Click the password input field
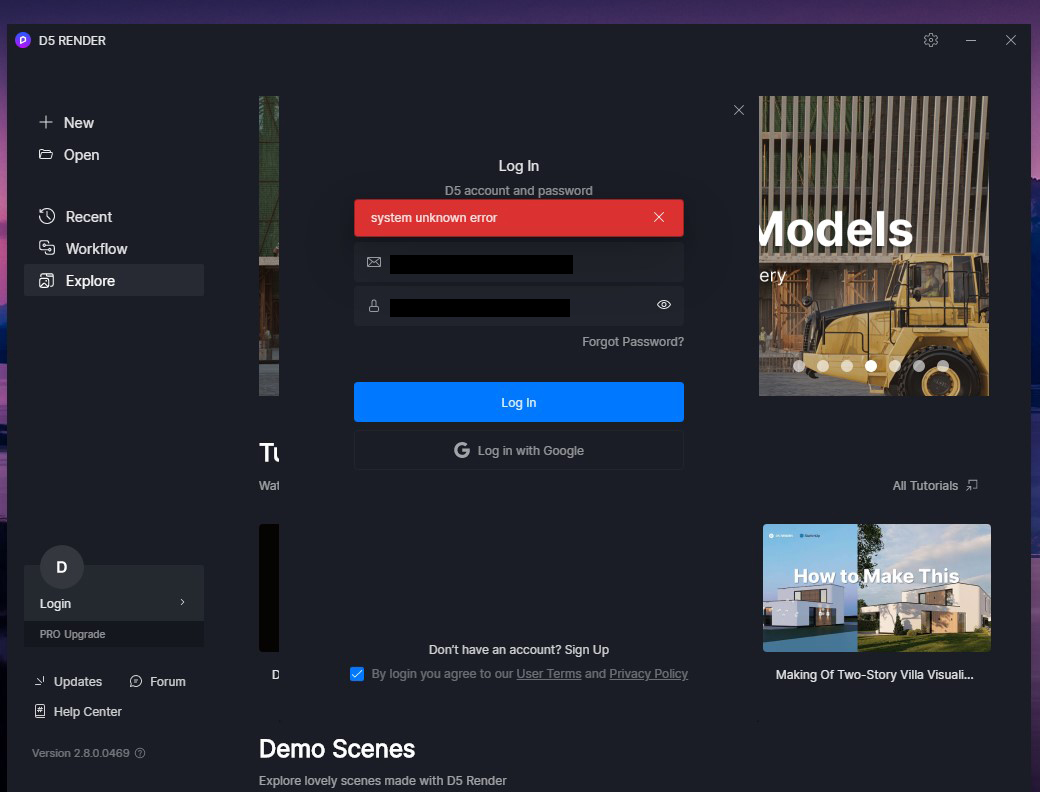The image size is (1040, 792). [x=519, y=306]
